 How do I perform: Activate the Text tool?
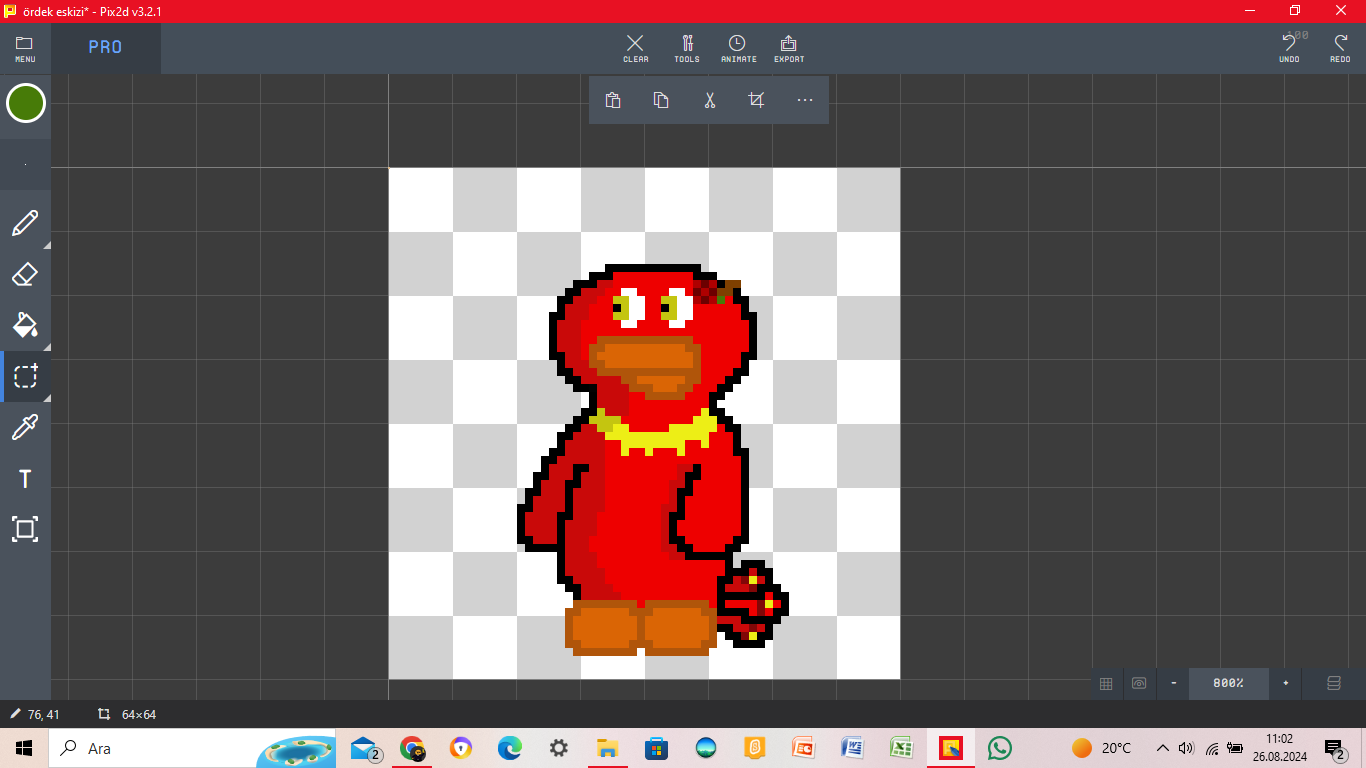25,479
